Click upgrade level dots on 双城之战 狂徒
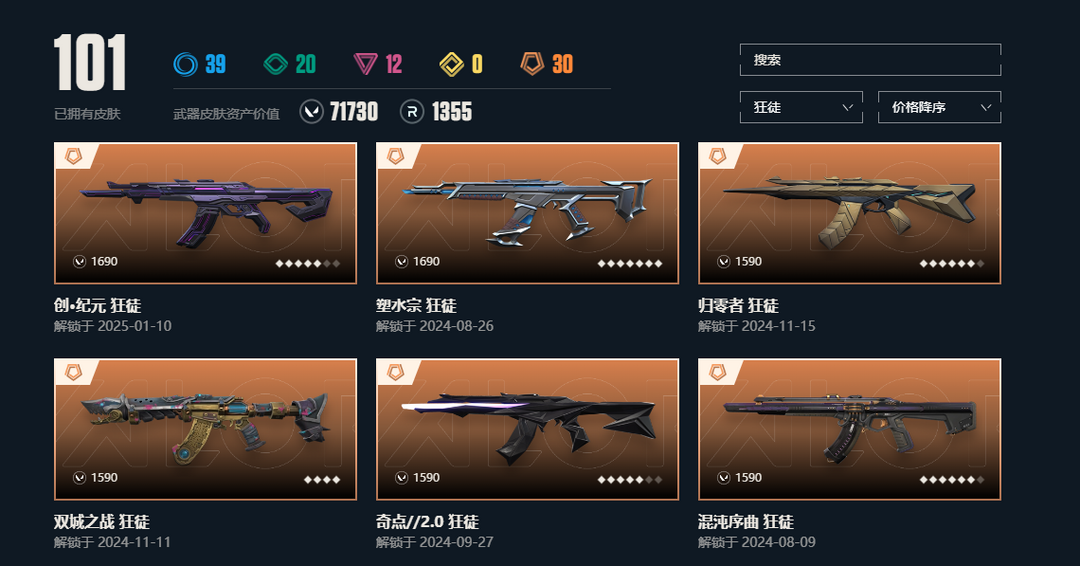Viewport: 1080px width, 566px height. tap(322, 480)
